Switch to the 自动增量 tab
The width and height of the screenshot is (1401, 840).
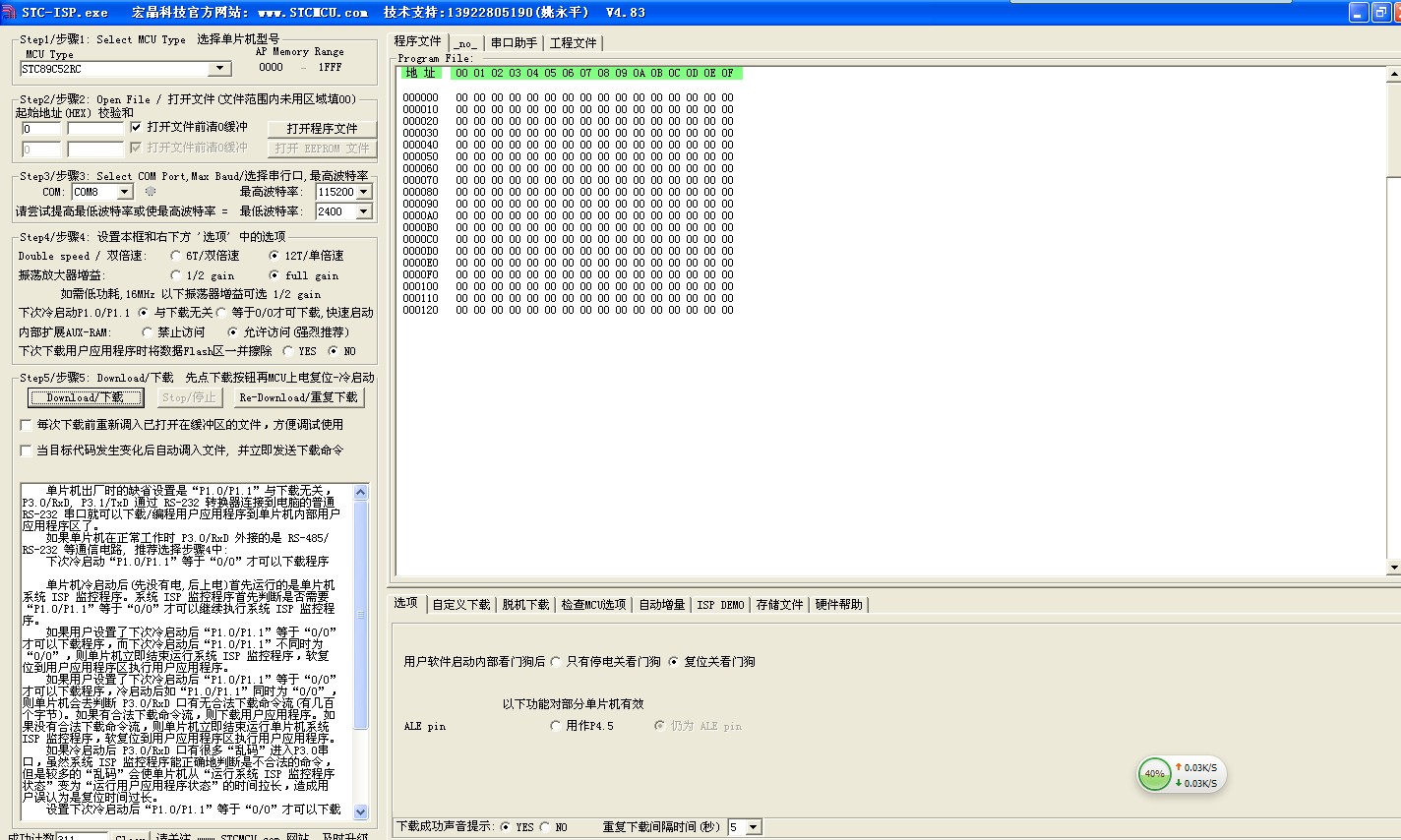662,605
